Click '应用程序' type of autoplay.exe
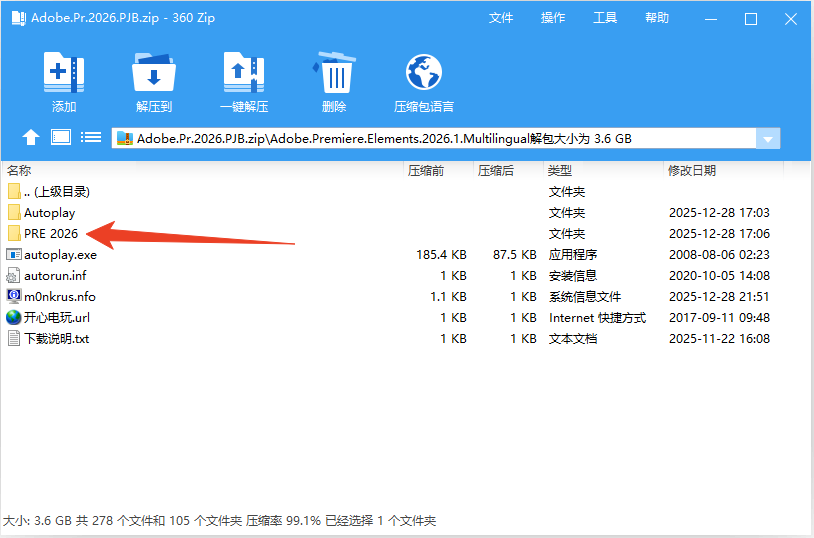 pyautogui.click(x=573, y=254)
